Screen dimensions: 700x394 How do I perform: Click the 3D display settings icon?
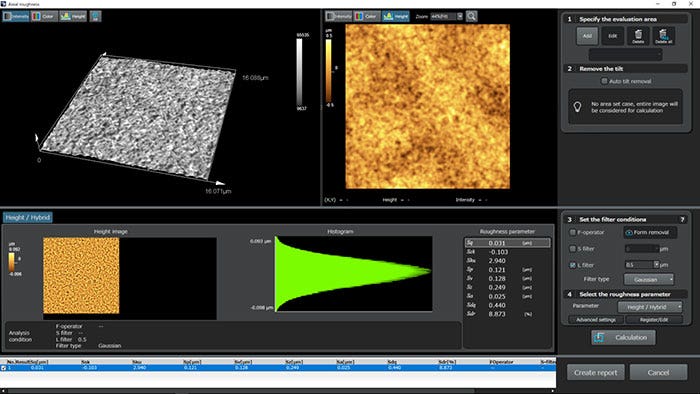[x=95, y=17]
